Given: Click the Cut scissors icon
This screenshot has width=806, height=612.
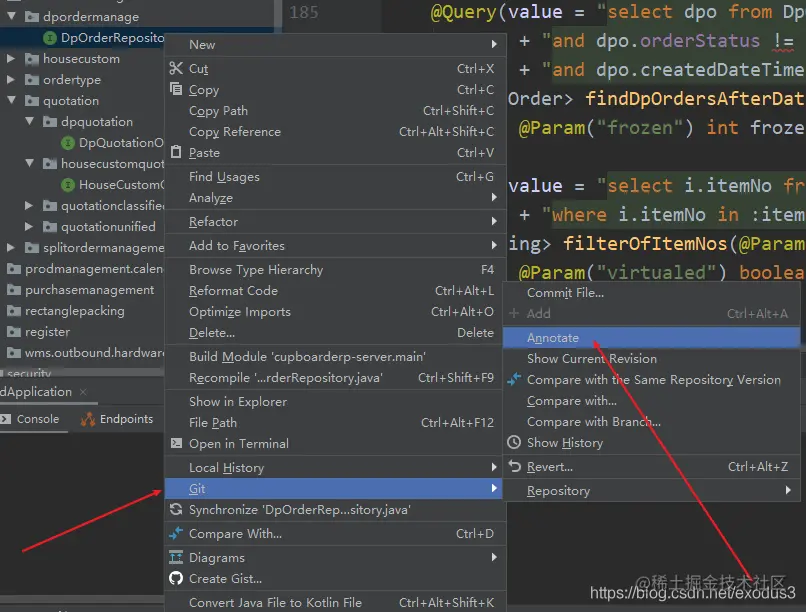Looking at the screenshot, I should (176, 68).
